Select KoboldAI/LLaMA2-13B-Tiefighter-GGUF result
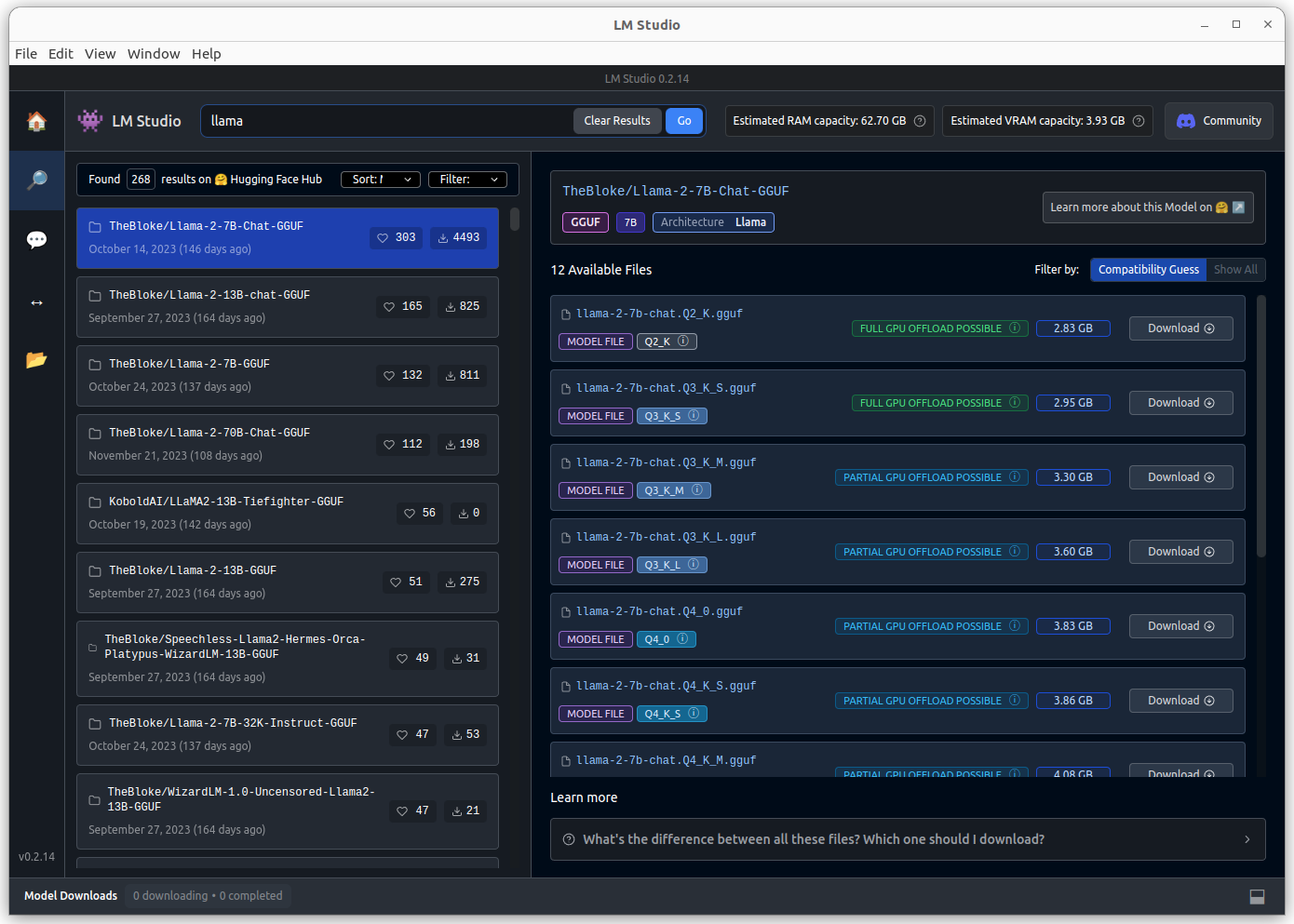 coord(288,514)
